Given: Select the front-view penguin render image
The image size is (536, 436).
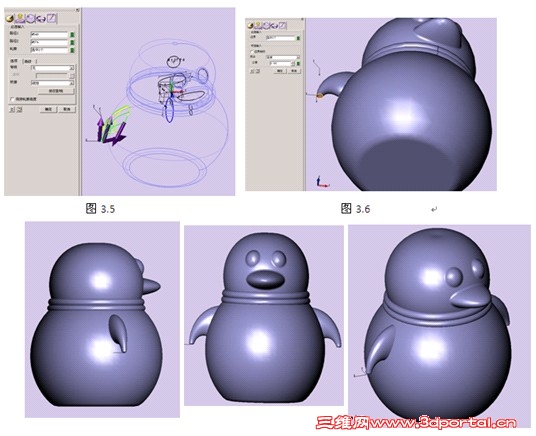Looking at the screenshot, I should 264,316.
